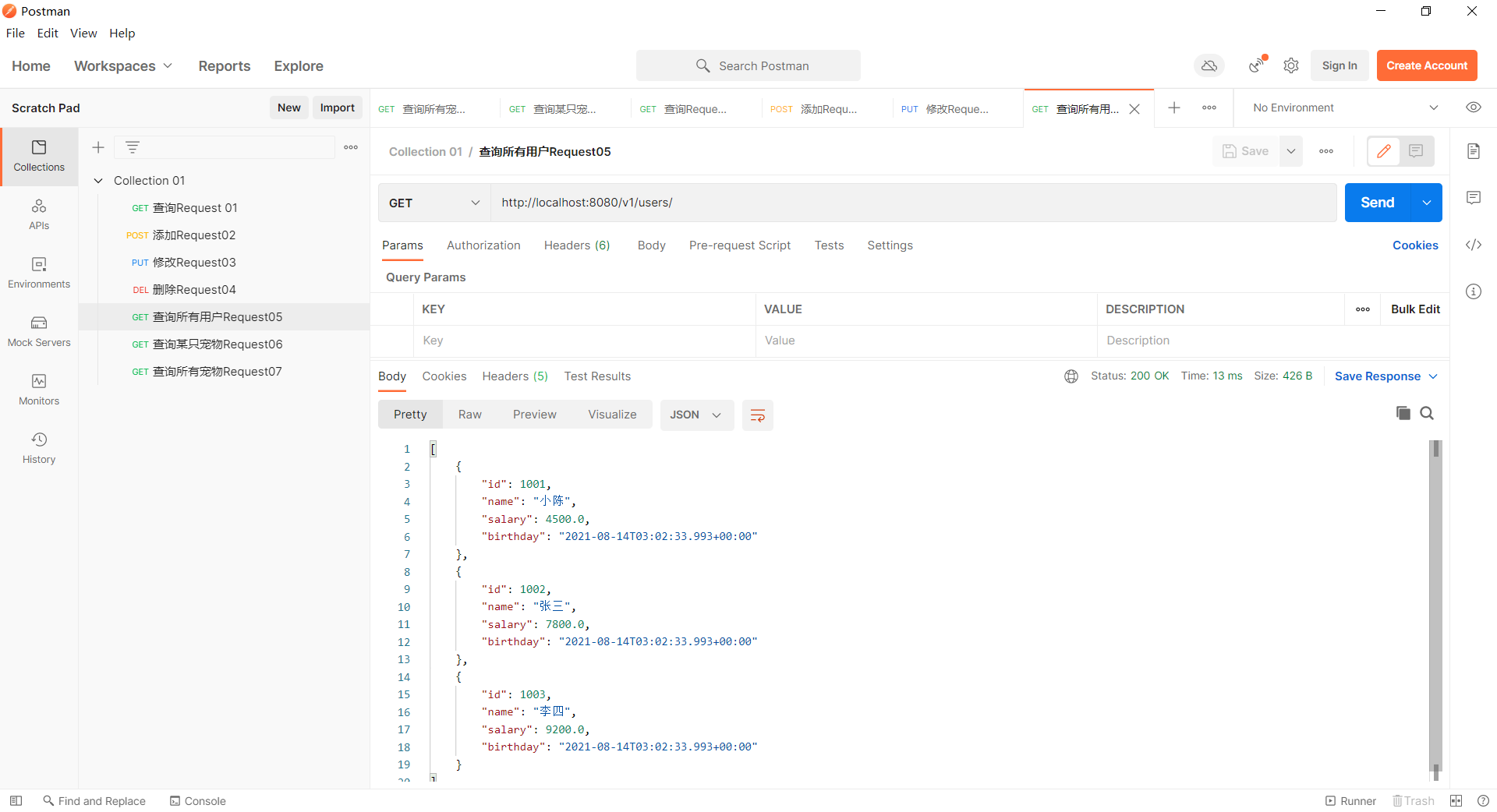Search within the response body

(1427, 414)
